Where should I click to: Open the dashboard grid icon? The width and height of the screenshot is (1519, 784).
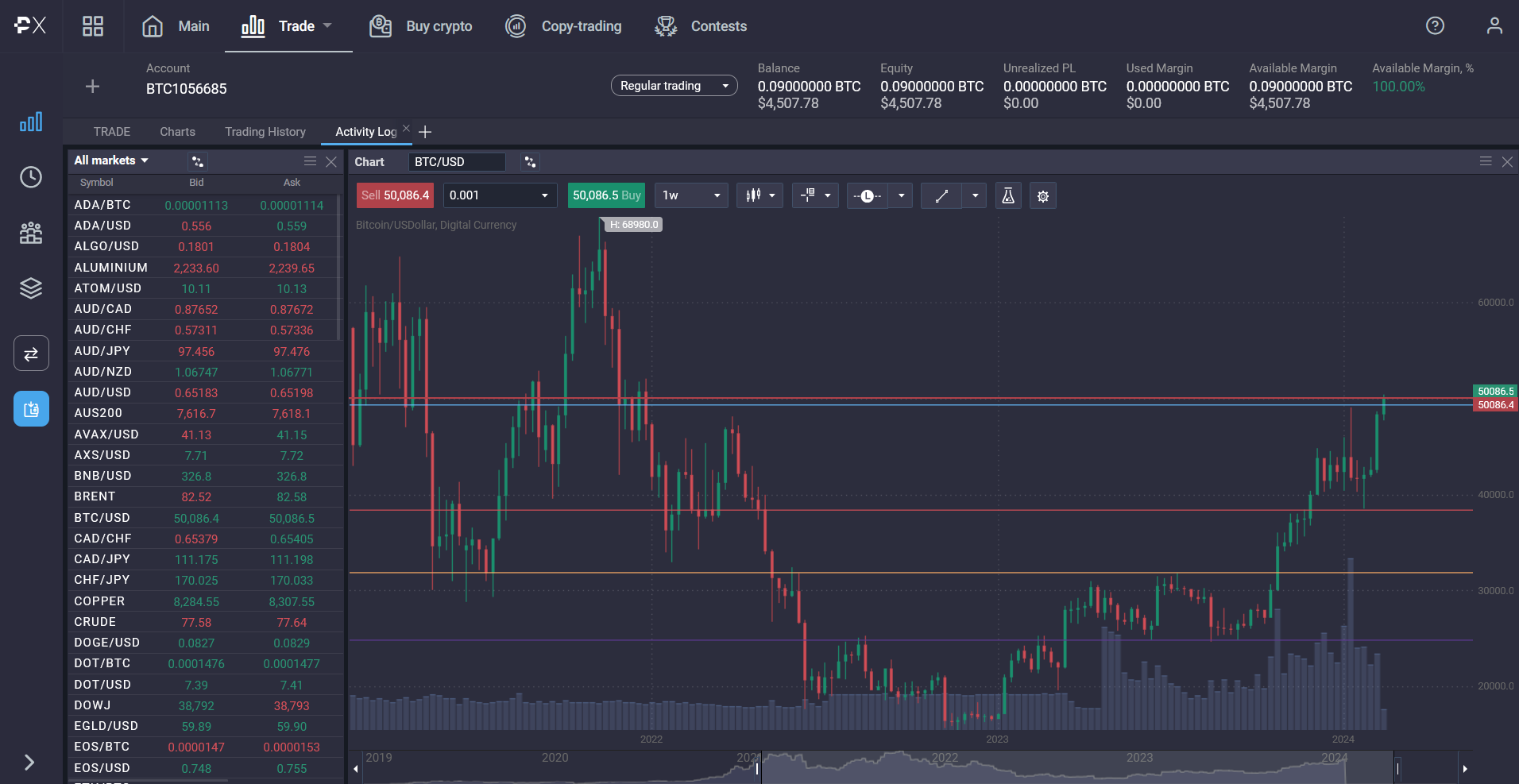coord(93,26)
